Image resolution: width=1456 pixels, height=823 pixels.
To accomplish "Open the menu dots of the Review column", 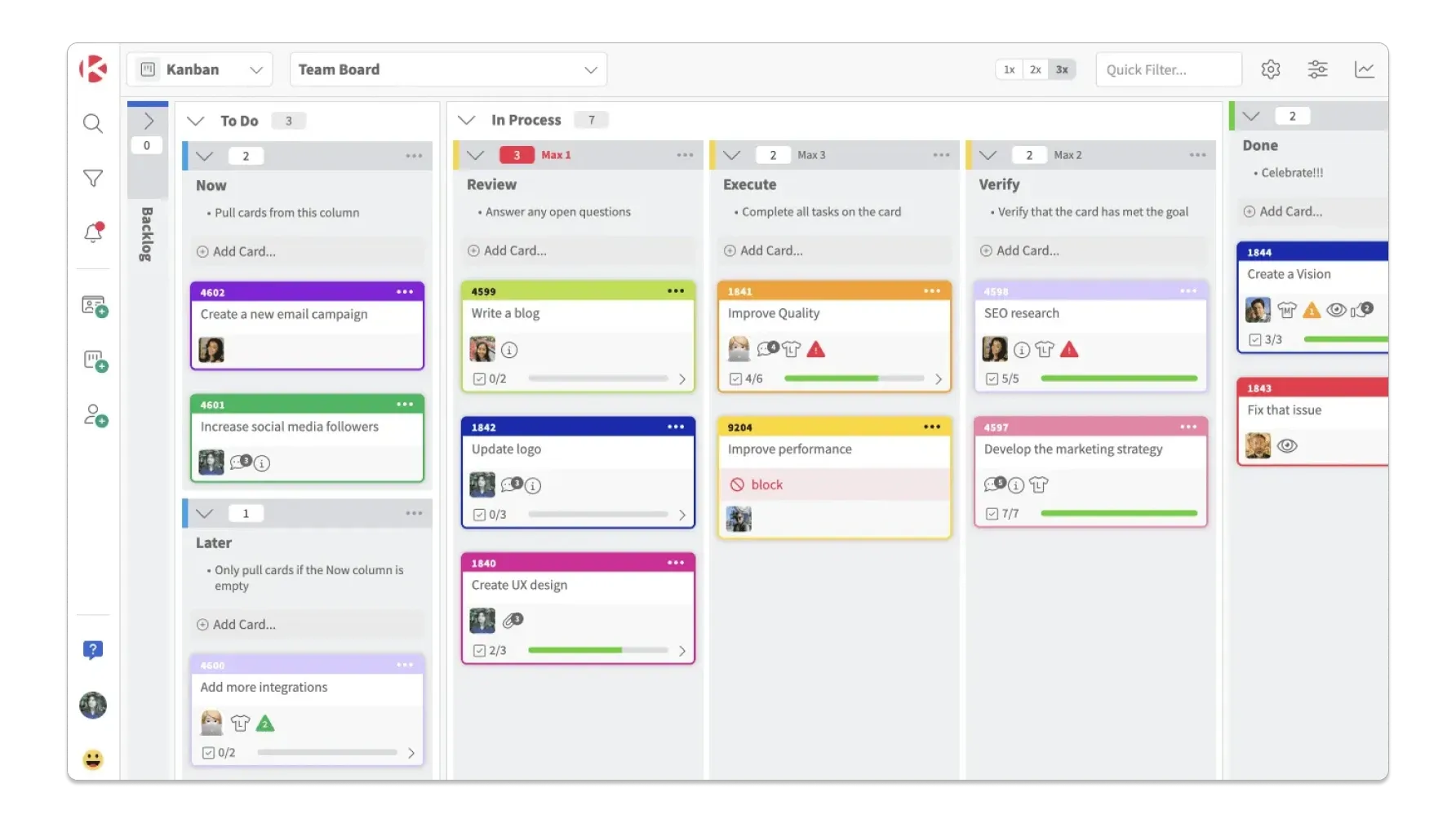I will tap(685, 155).
